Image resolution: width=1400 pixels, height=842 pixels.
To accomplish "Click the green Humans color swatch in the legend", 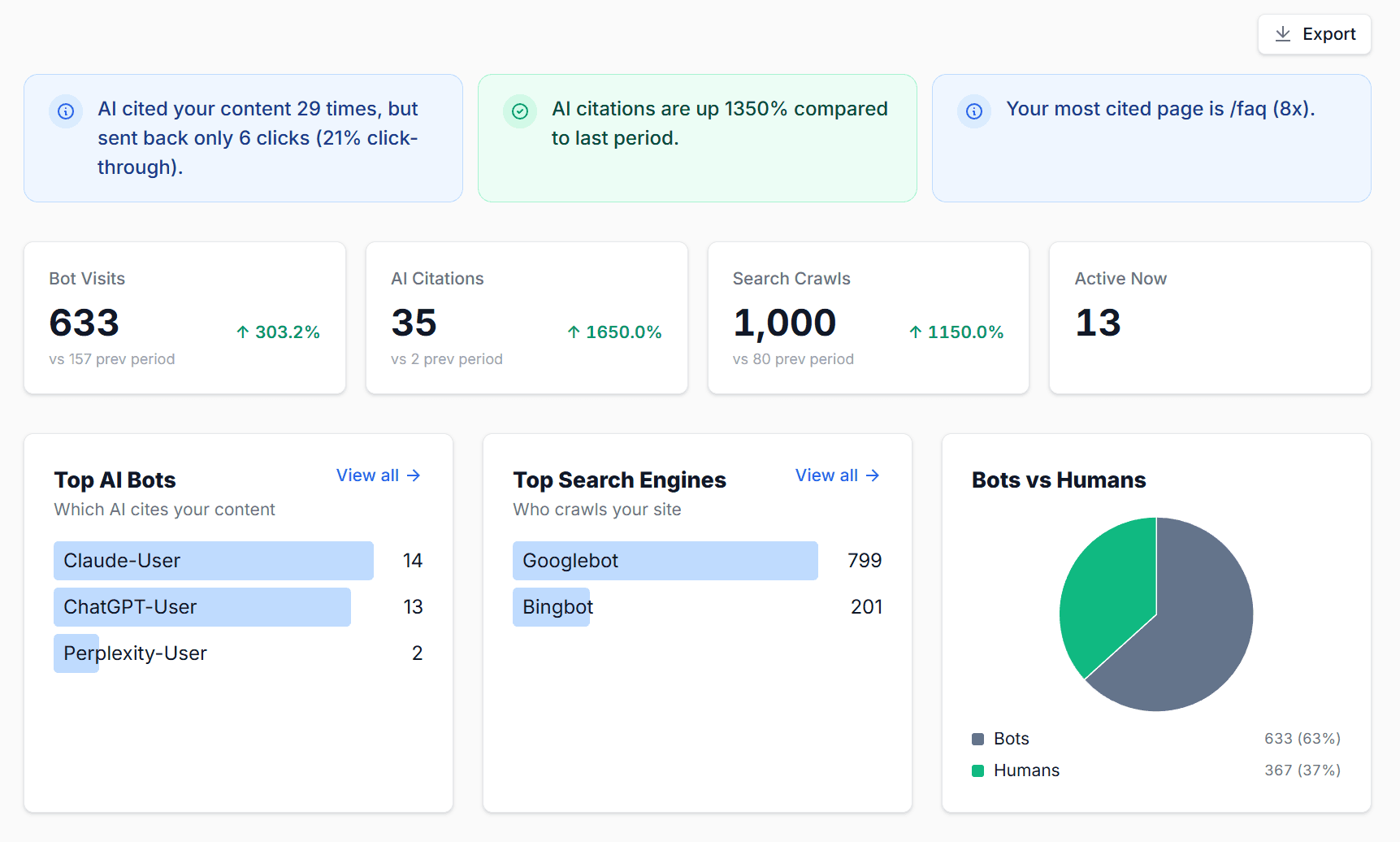I will click(x=977, y=770).
